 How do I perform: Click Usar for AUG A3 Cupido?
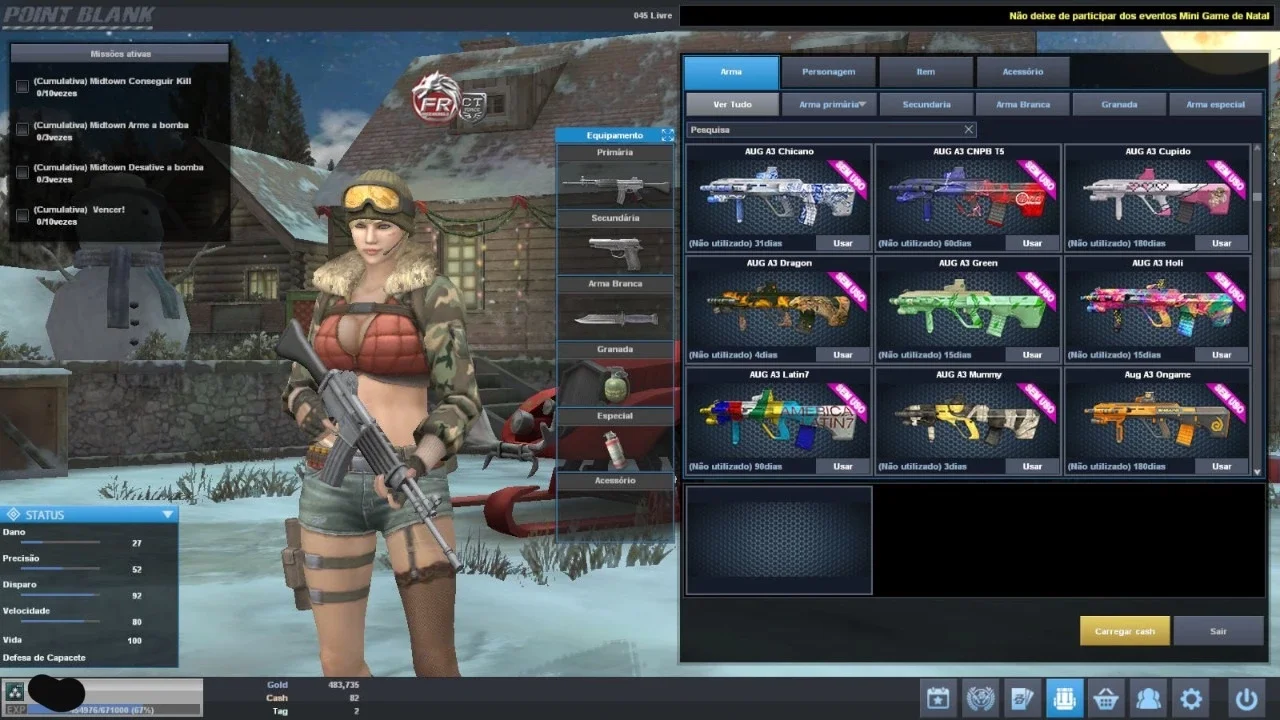pyautogui.click(x=1222, y=243)
